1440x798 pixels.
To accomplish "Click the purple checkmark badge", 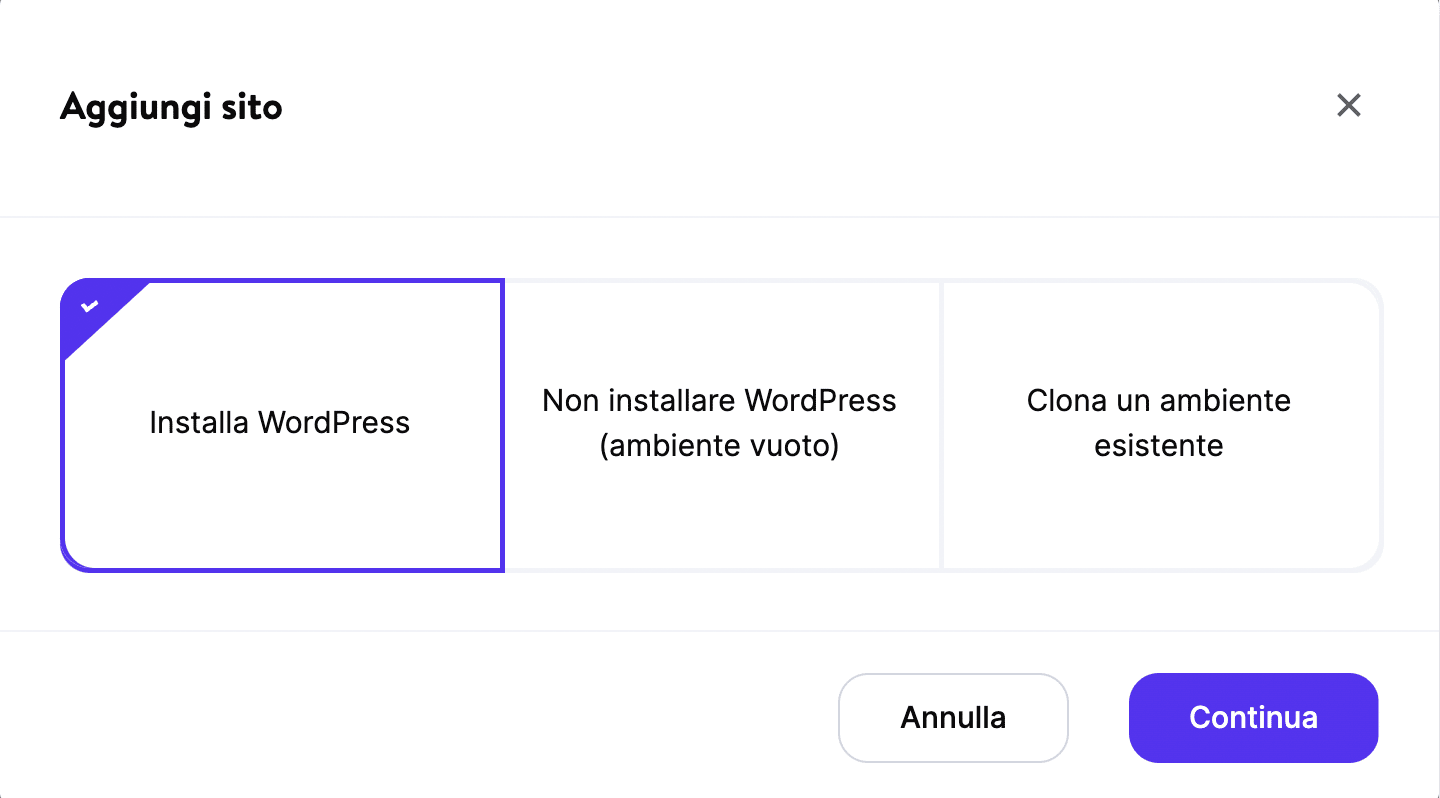I will (x=90, y=305).
